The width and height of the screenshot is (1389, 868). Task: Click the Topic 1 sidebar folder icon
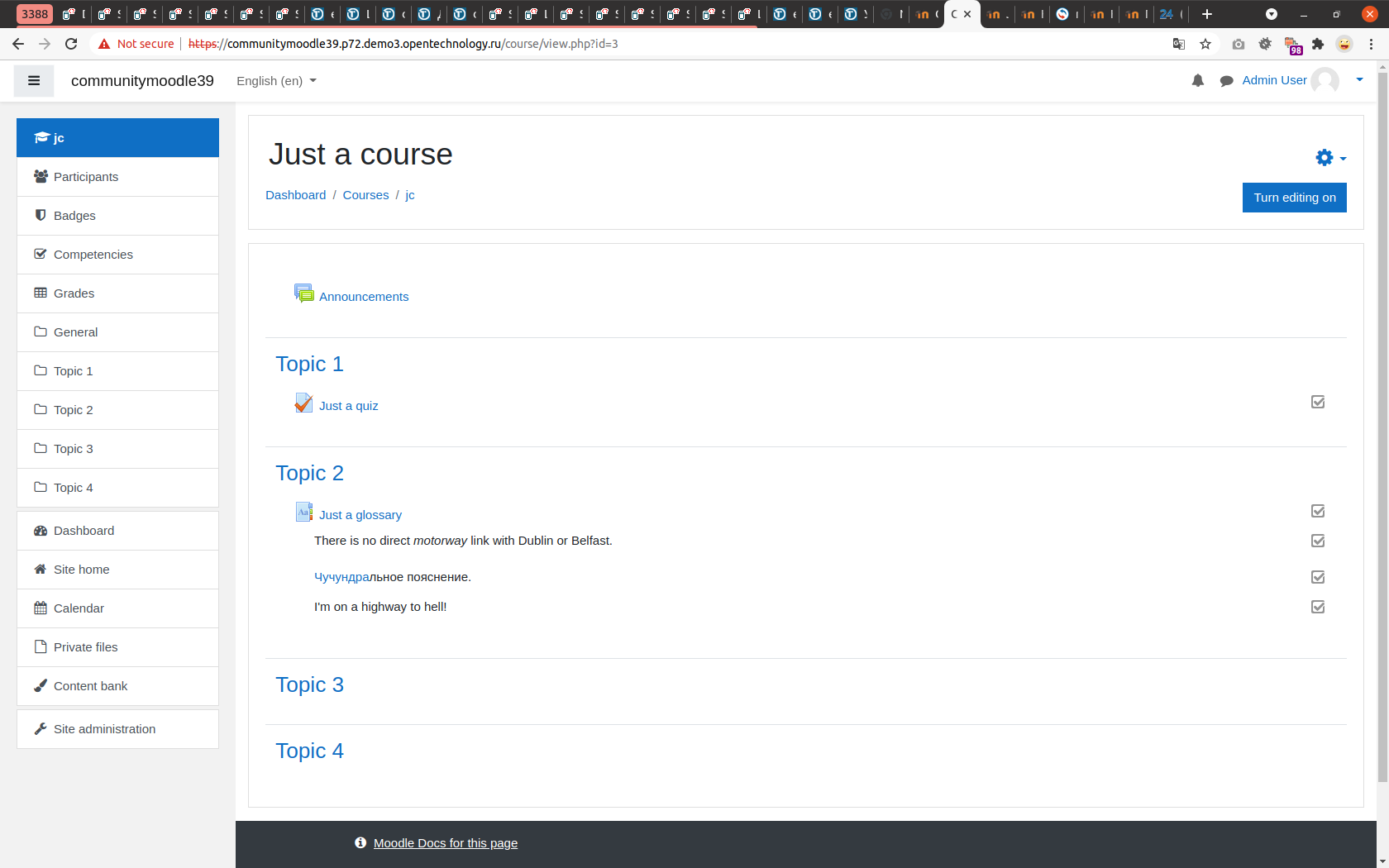point(41,370)
